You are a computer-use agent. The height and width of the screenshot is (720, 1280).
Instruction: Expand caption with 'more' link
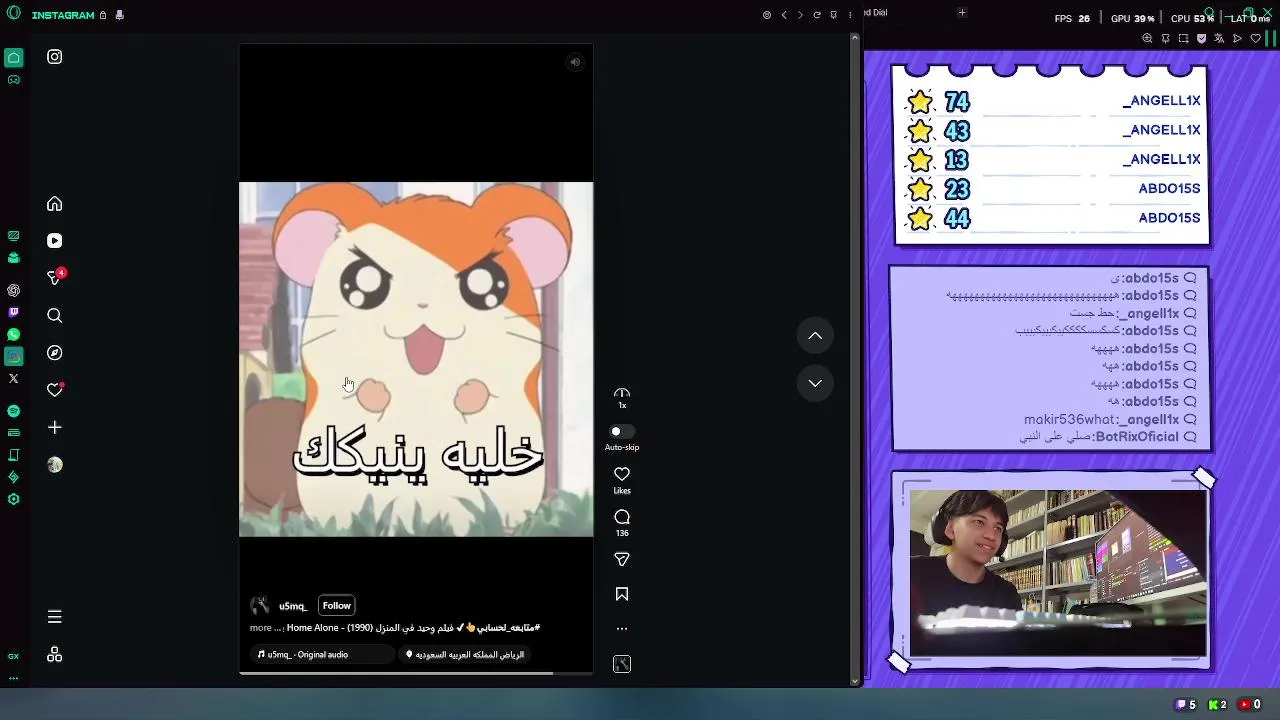(261, 628)
